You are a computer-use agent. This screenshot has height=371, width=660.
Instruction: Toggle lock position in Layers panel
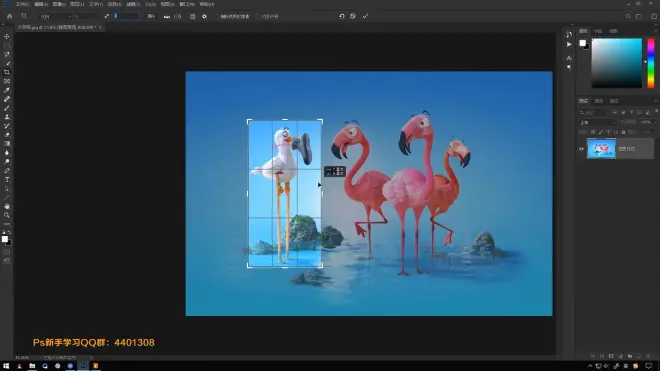(x=608, y=132)
